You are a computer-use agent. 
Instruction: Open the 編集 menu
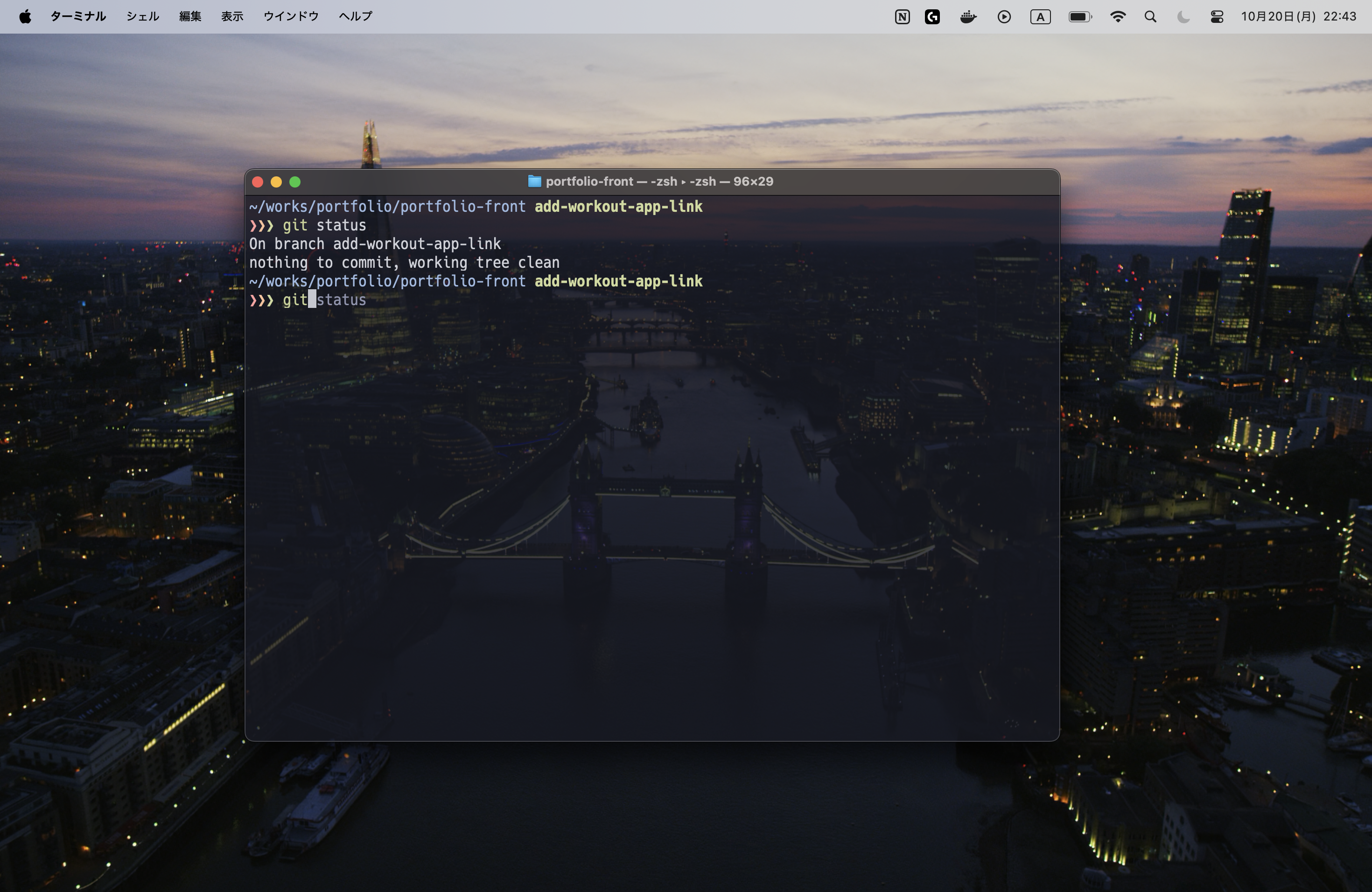(189, 17)
